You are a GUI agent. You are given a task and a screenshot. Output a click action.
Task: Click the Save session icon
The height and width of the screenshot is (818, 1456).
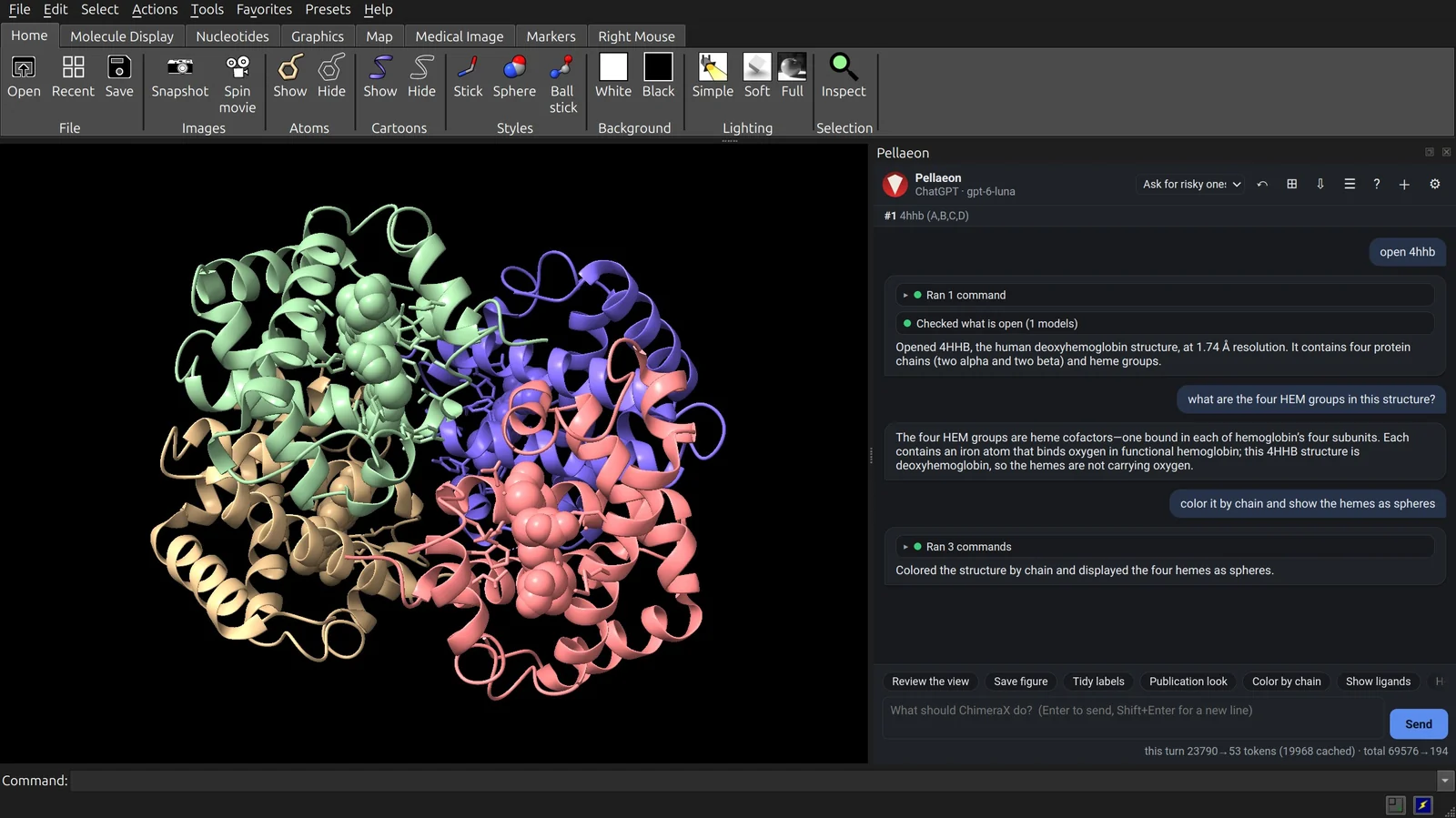[119, 67]
